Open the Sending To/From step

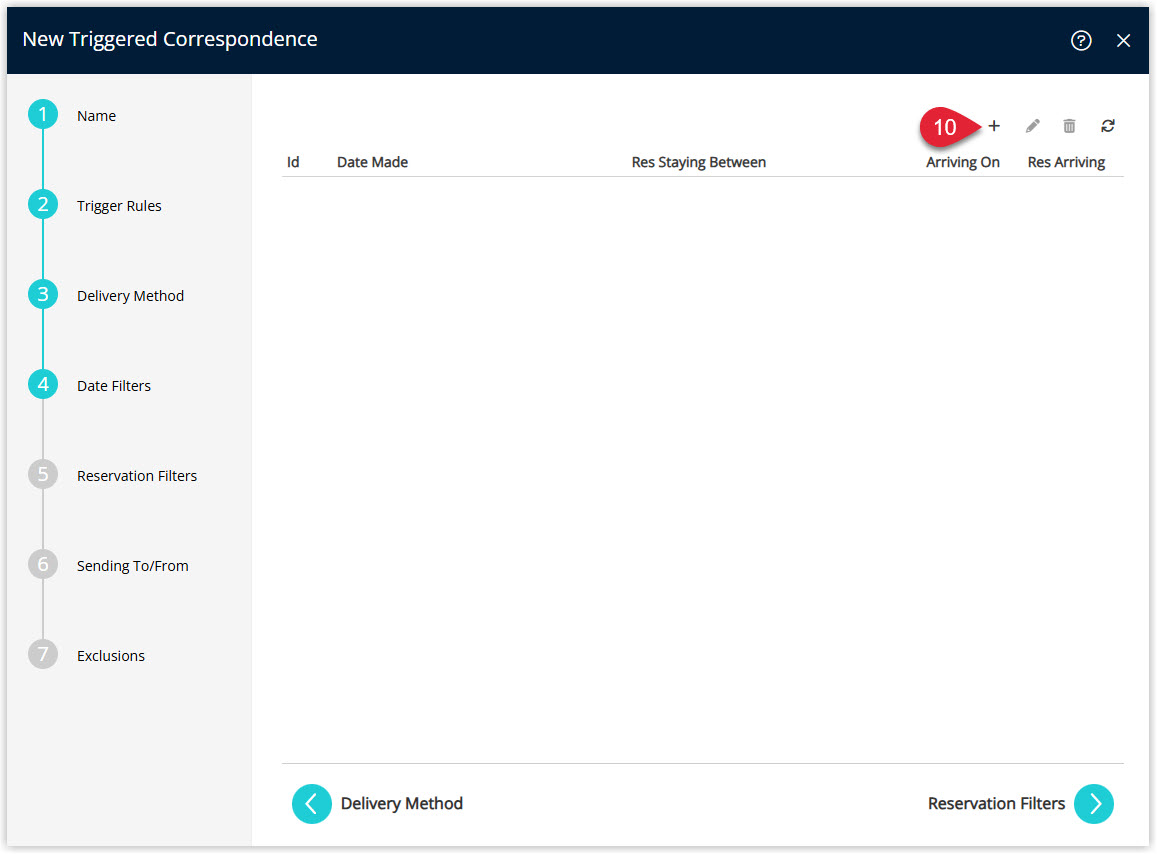(133, 566)
